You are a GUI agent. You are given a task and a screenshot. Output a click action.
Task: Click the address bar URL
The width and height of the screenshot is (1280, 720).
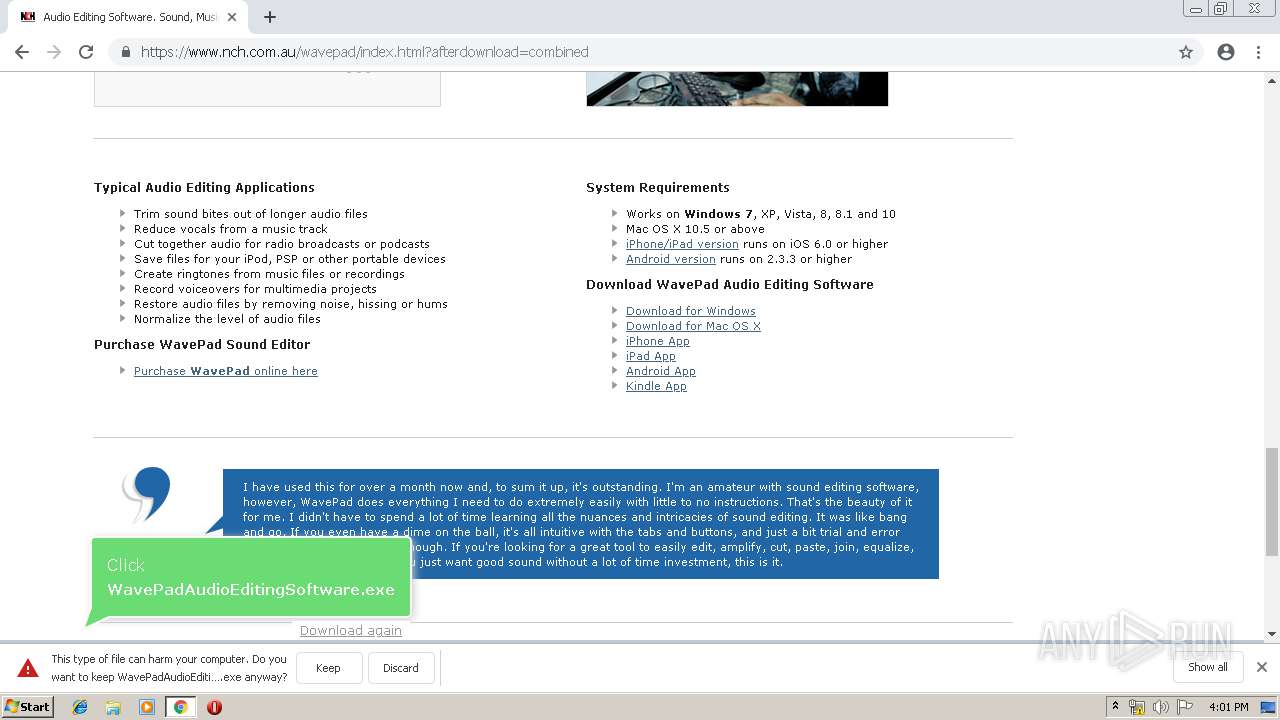[364, 52]
